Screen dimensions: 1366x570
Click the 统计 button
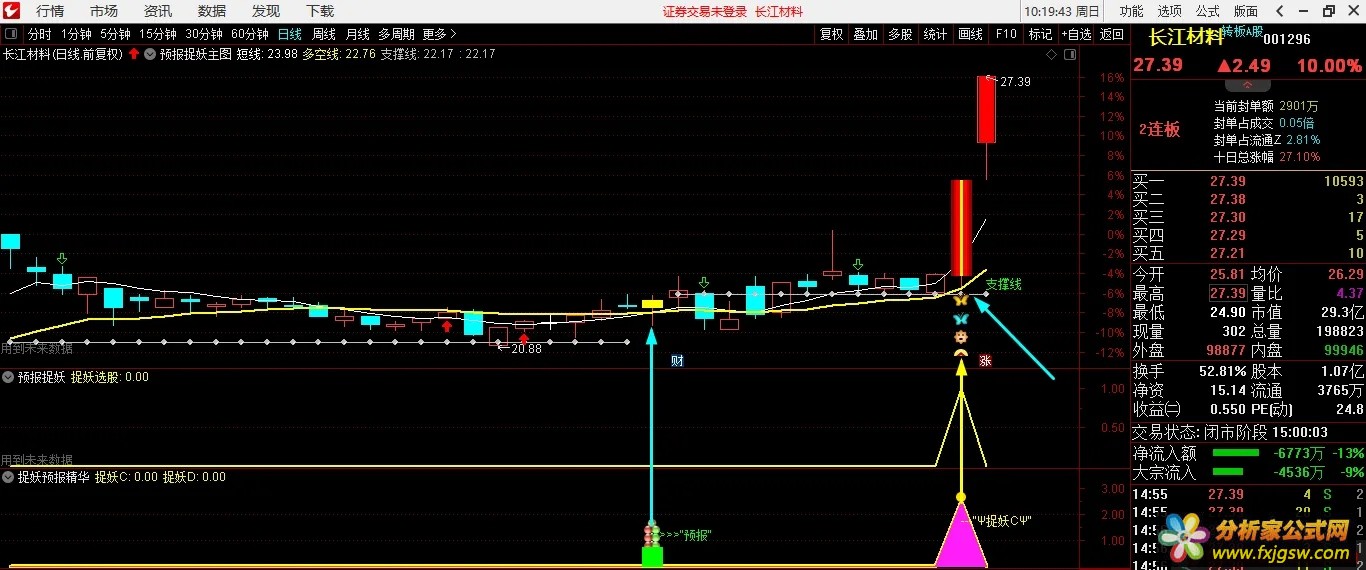pyautogui.click(x=935, y=33)
